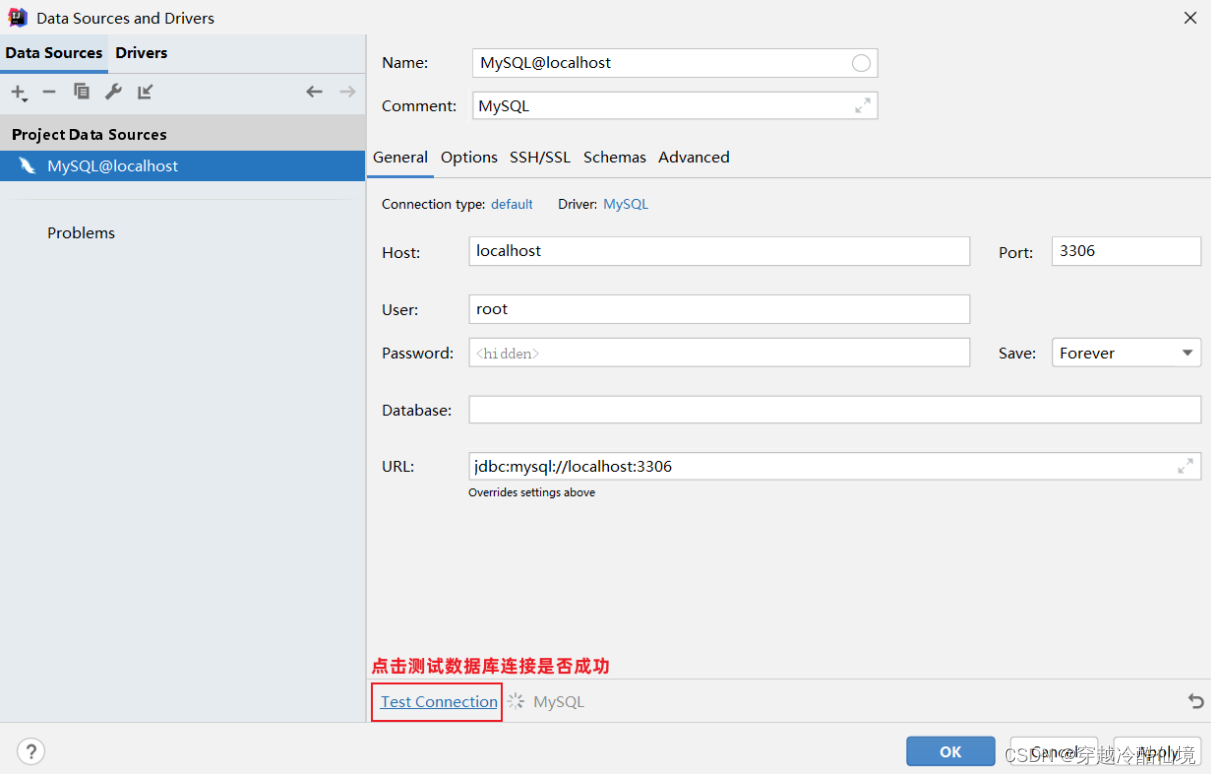
Task: Click into the User field
Action: coord(719,309)
